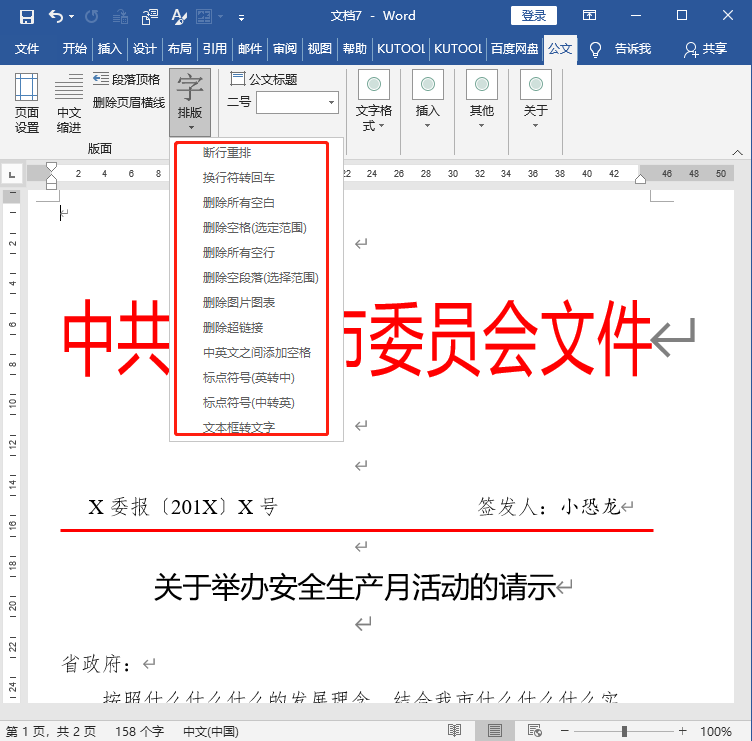752x741 pixels.
Task: Click the 中文缩进 icon
Action: tap(69, 103)
